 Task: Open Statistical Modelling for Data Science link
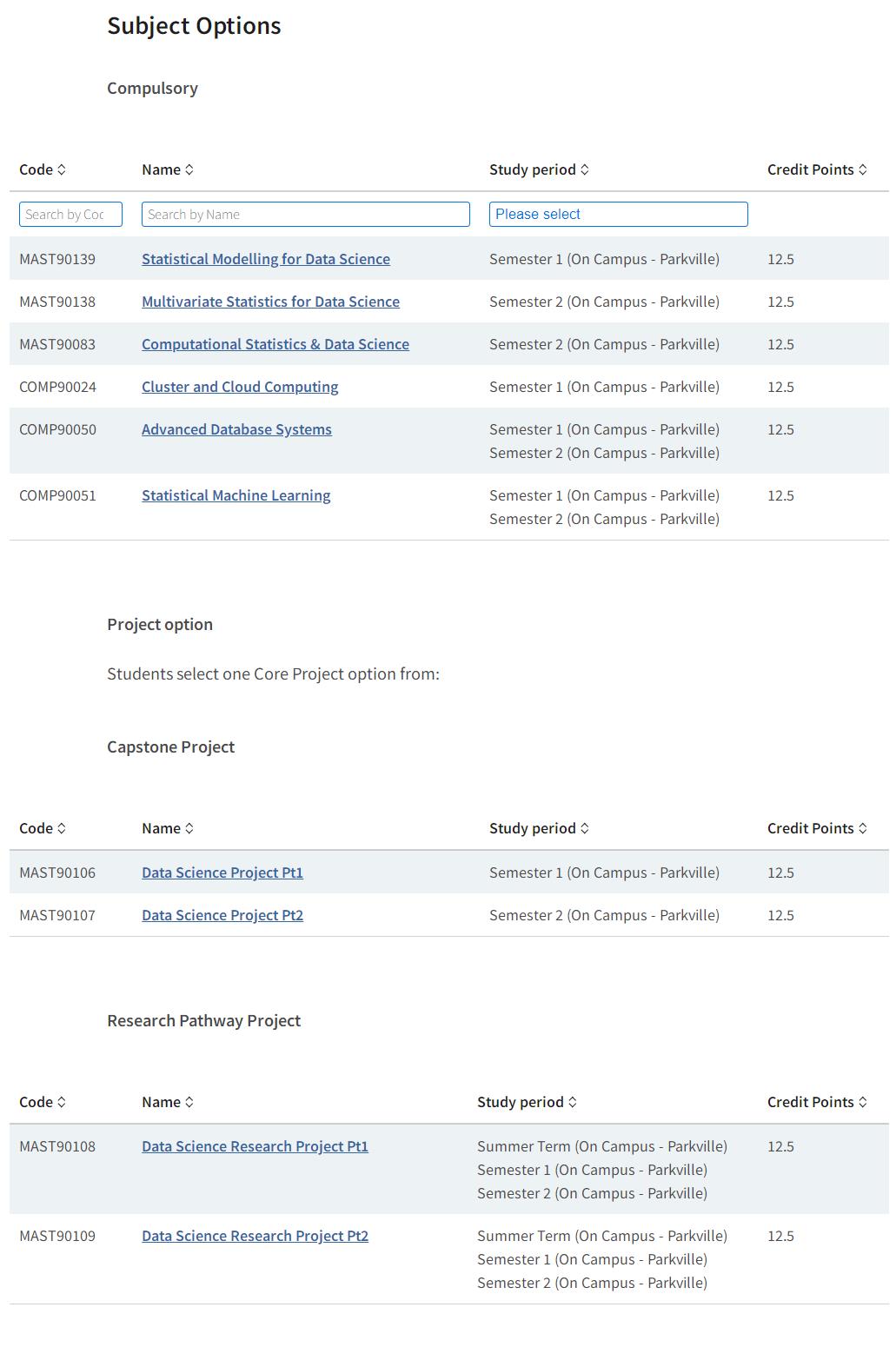coord(266,259)
